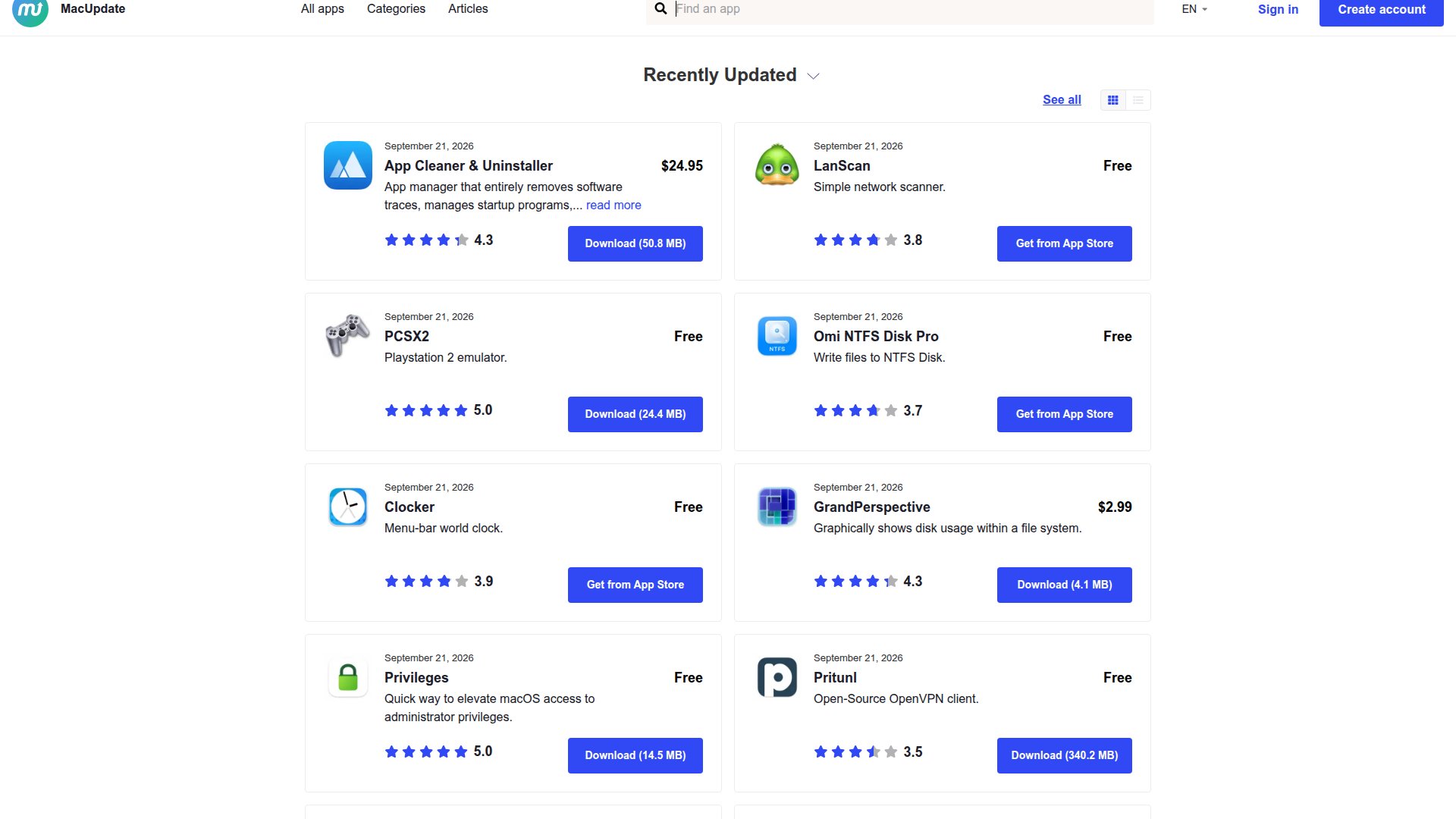Screen dimensions: 1456x819
Task: Click the See all link
Action: [x=1062, y=99]
